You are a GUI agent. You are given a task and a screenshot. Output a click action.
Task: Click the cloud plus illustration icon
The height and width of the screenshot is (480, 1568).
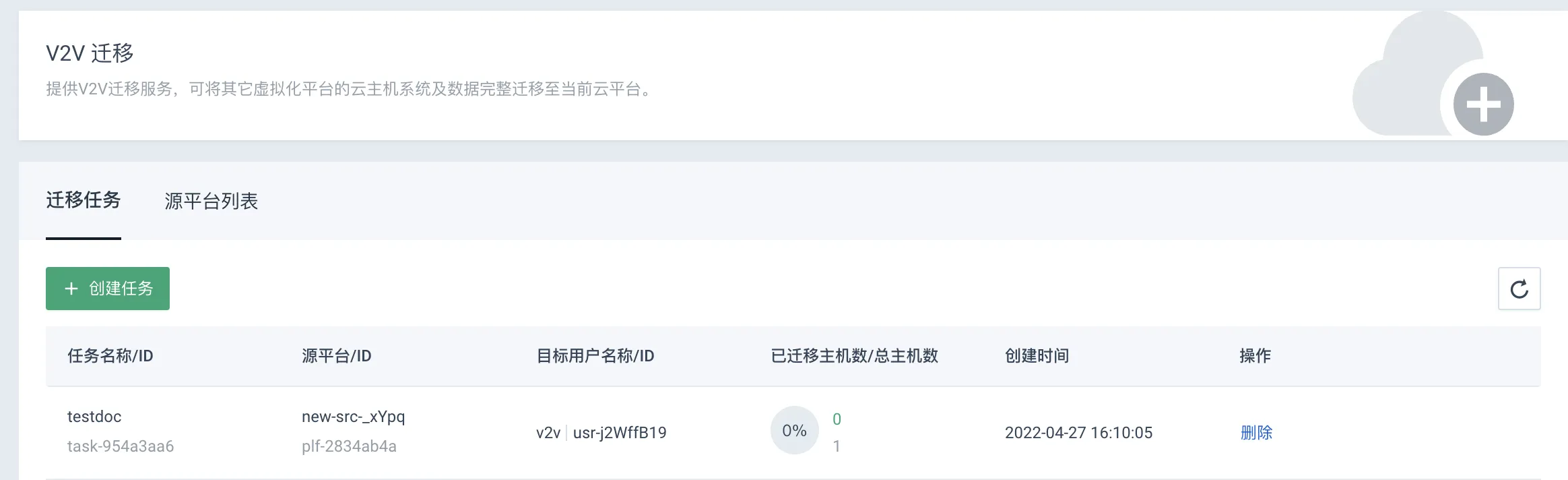tap(1433, 74)
